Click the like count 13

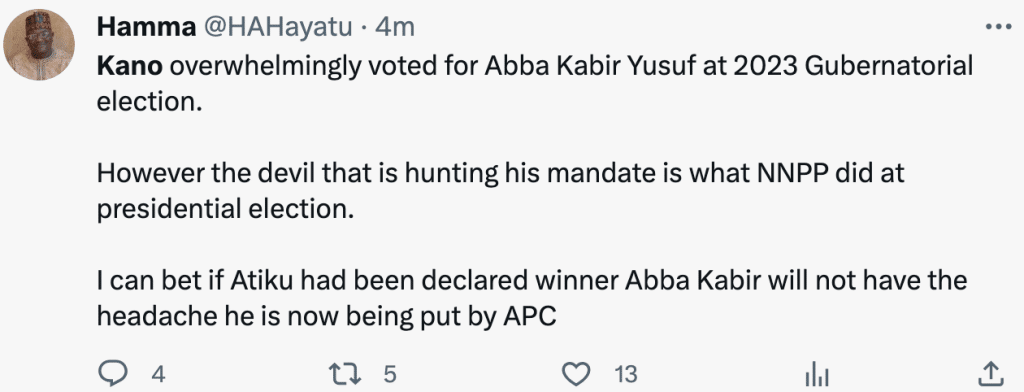625,375
